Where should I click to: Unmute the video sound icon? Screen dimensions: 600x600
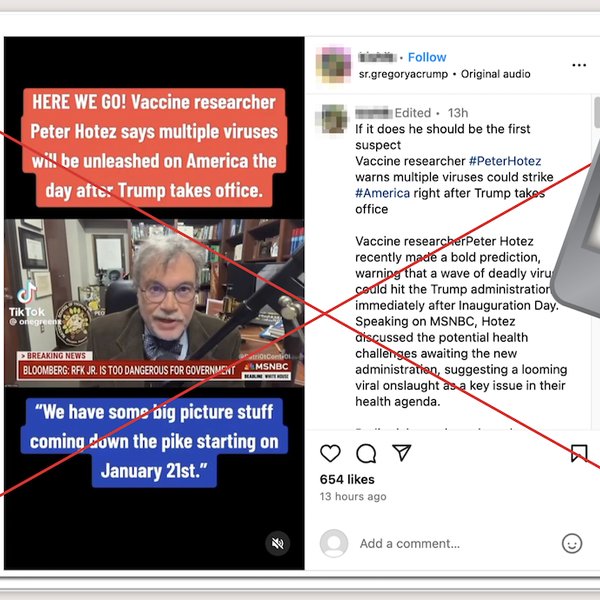[x=278, y=543]
